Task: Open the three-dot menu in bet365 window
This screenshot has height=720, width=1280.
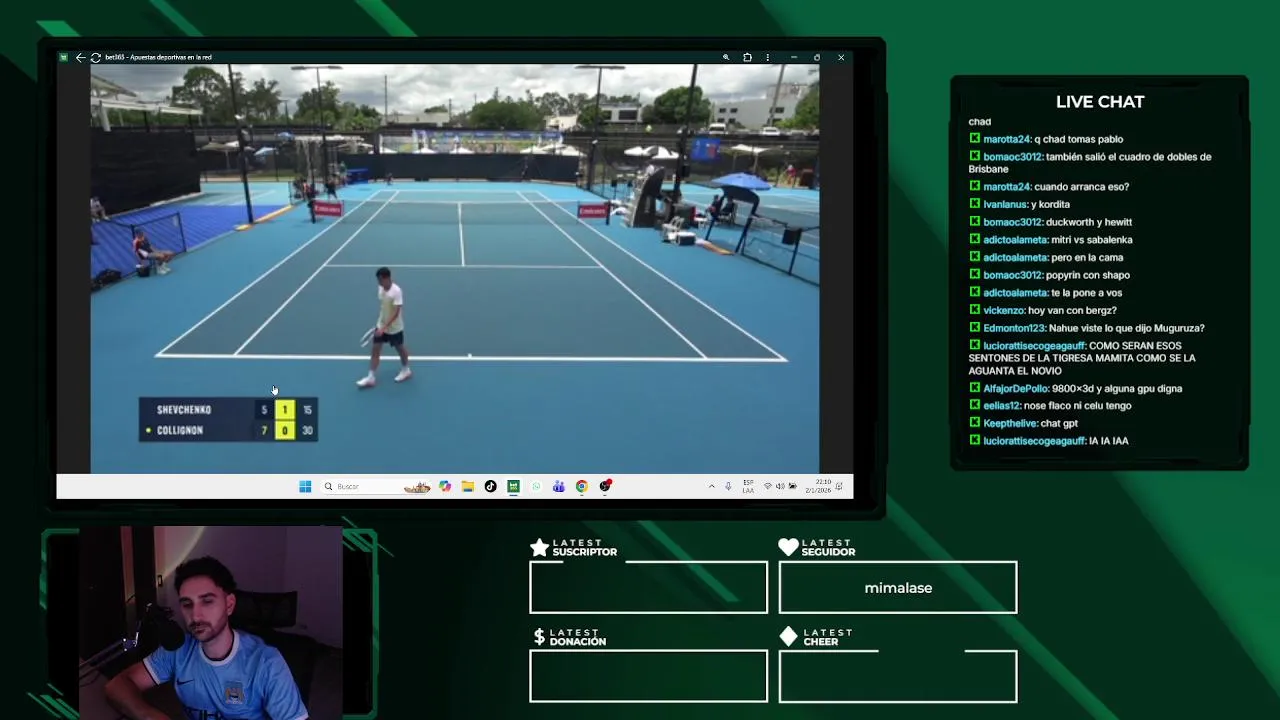Action: tap(767, 57)
